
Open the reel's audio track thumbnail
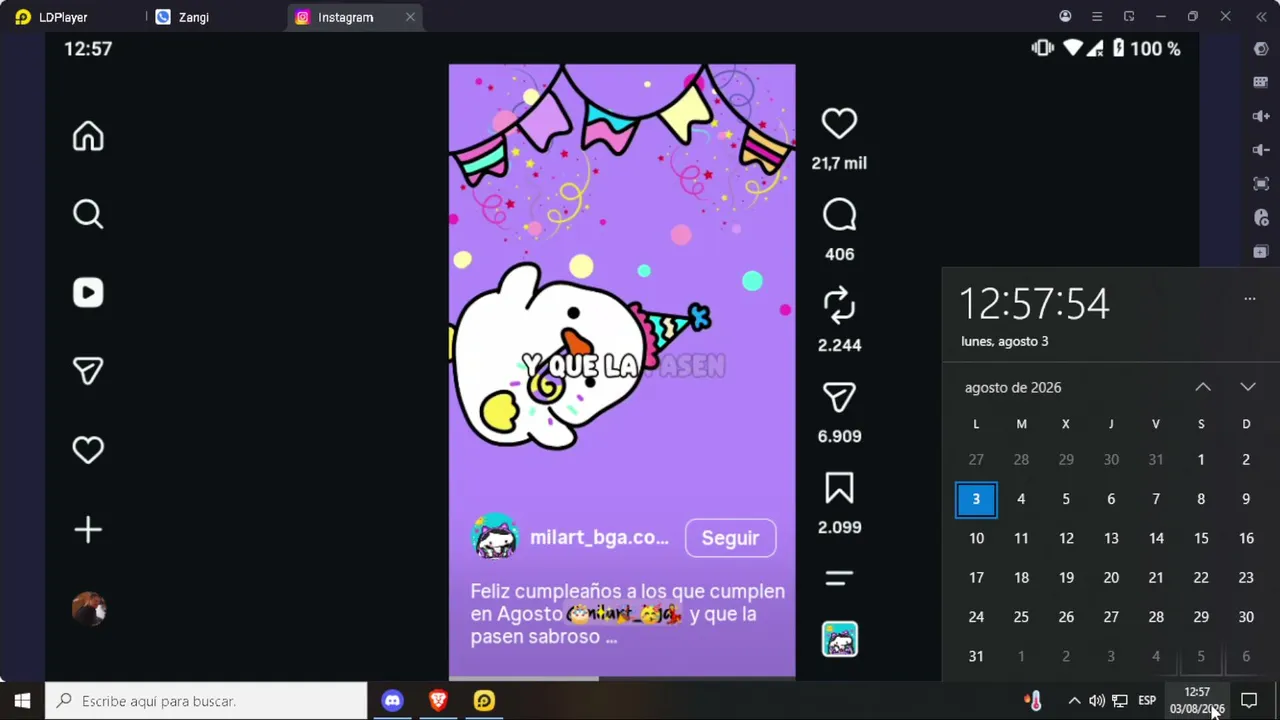click(840, 639)
